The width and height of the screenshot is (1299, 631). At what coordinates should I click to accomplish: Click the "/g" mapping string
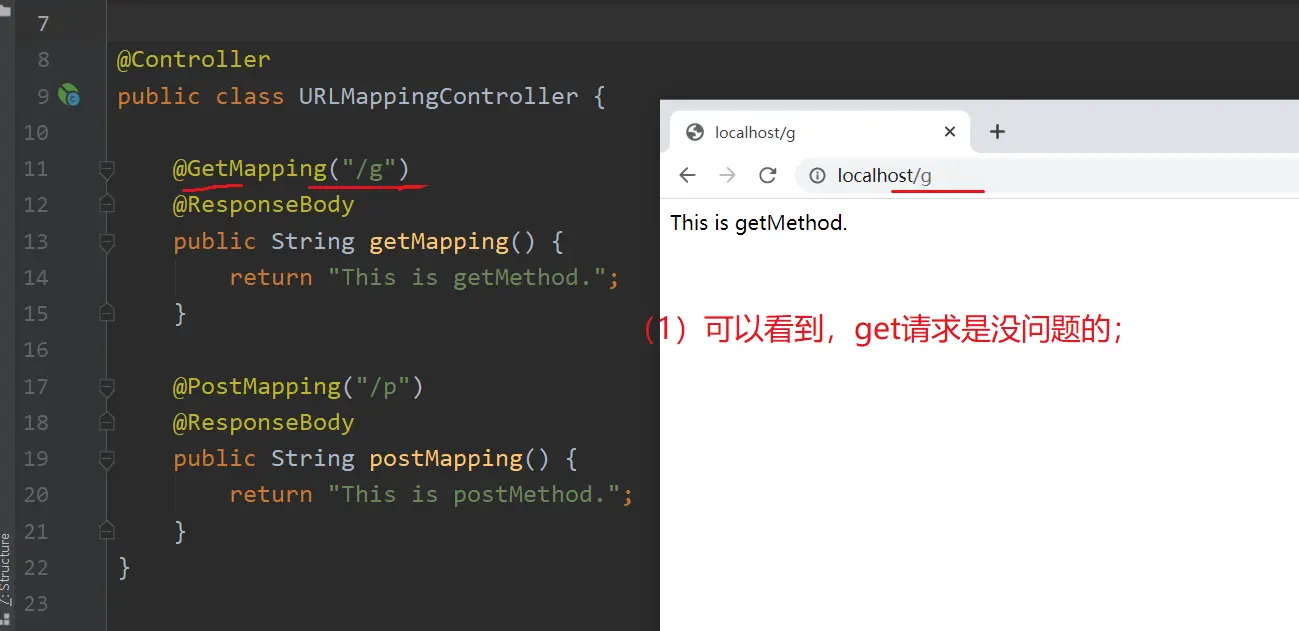coord(369,169)
